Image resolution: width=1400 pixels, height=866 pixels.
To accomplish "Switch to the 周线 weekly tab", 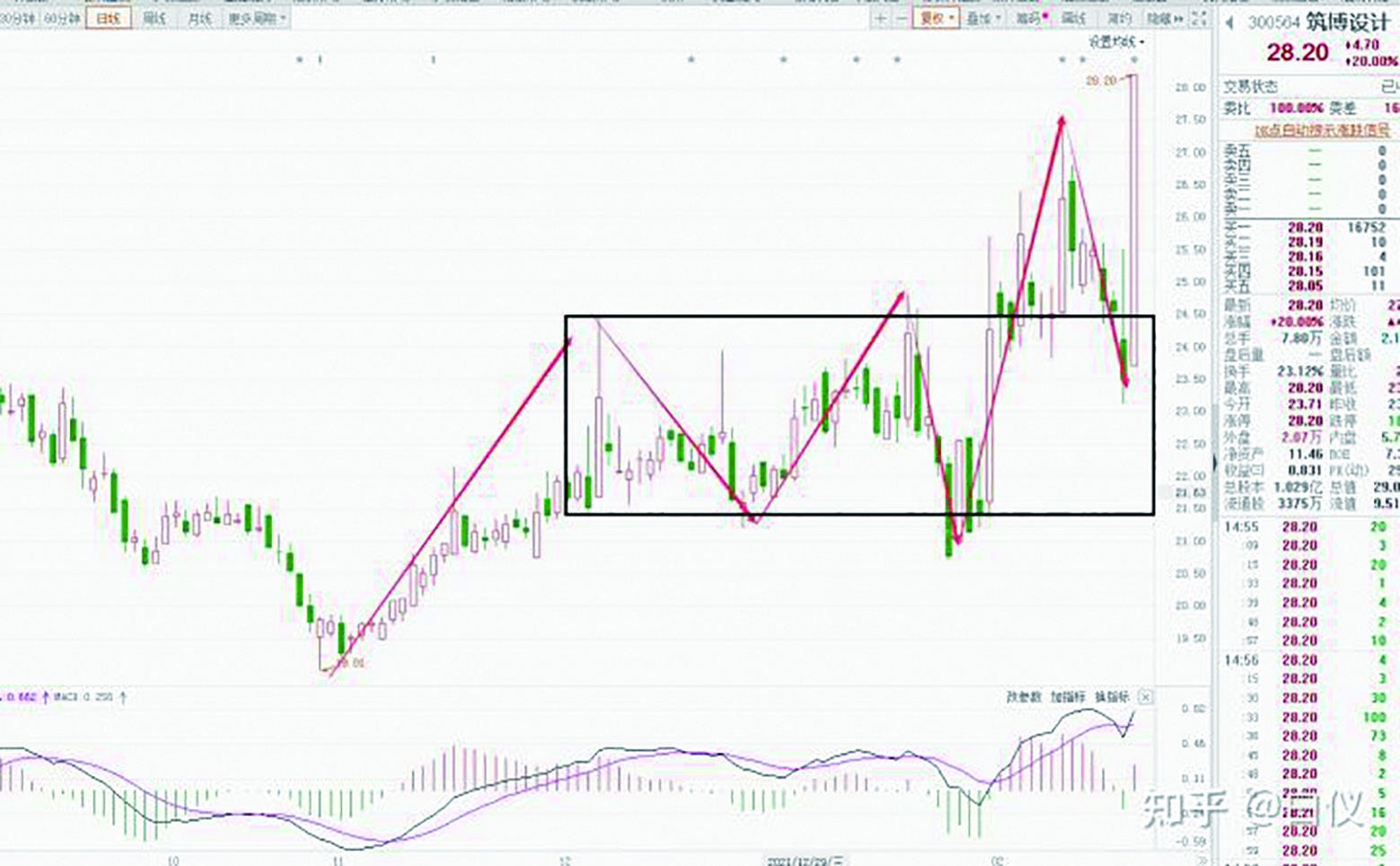I will tap(154, 19).
